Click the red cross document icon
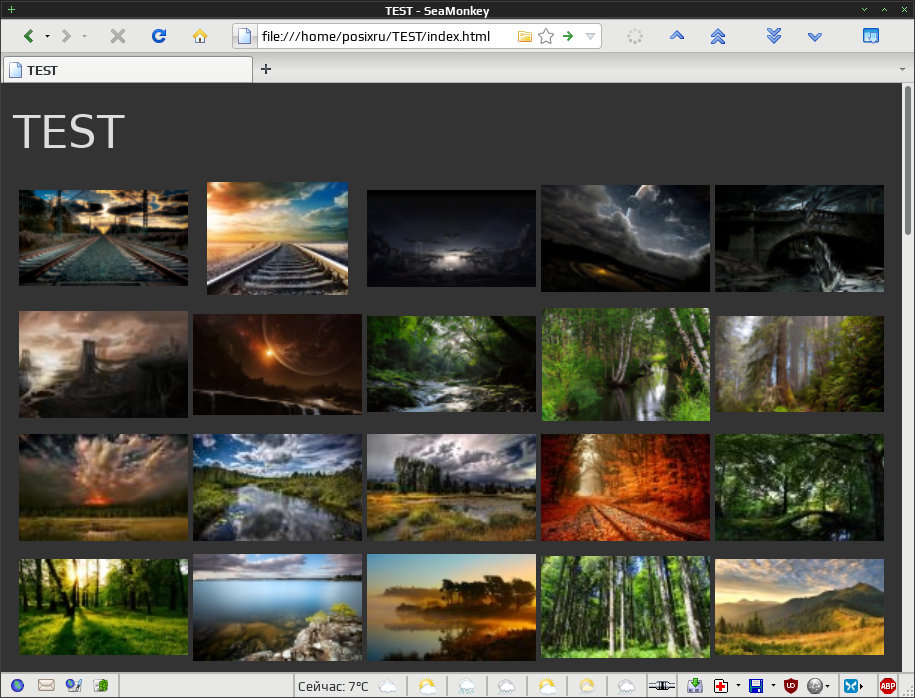 coord(721,686)
